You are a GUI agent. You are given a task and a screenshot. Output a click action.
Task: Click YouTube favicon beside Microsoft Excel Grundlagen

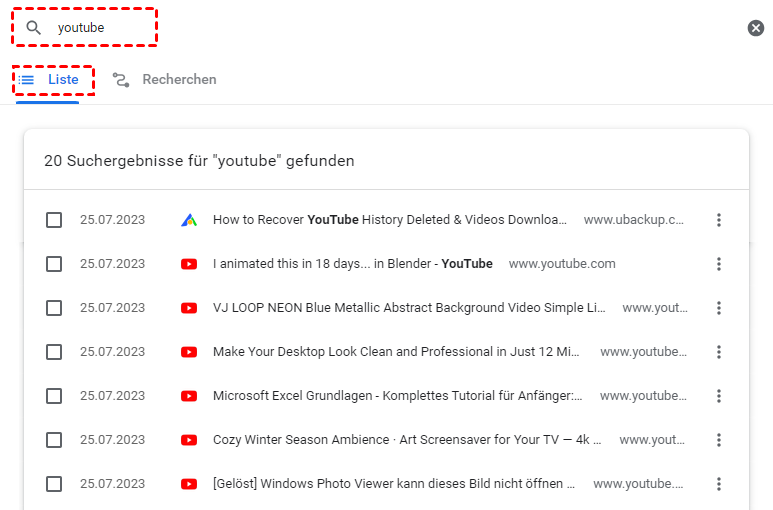click(189, 396)
